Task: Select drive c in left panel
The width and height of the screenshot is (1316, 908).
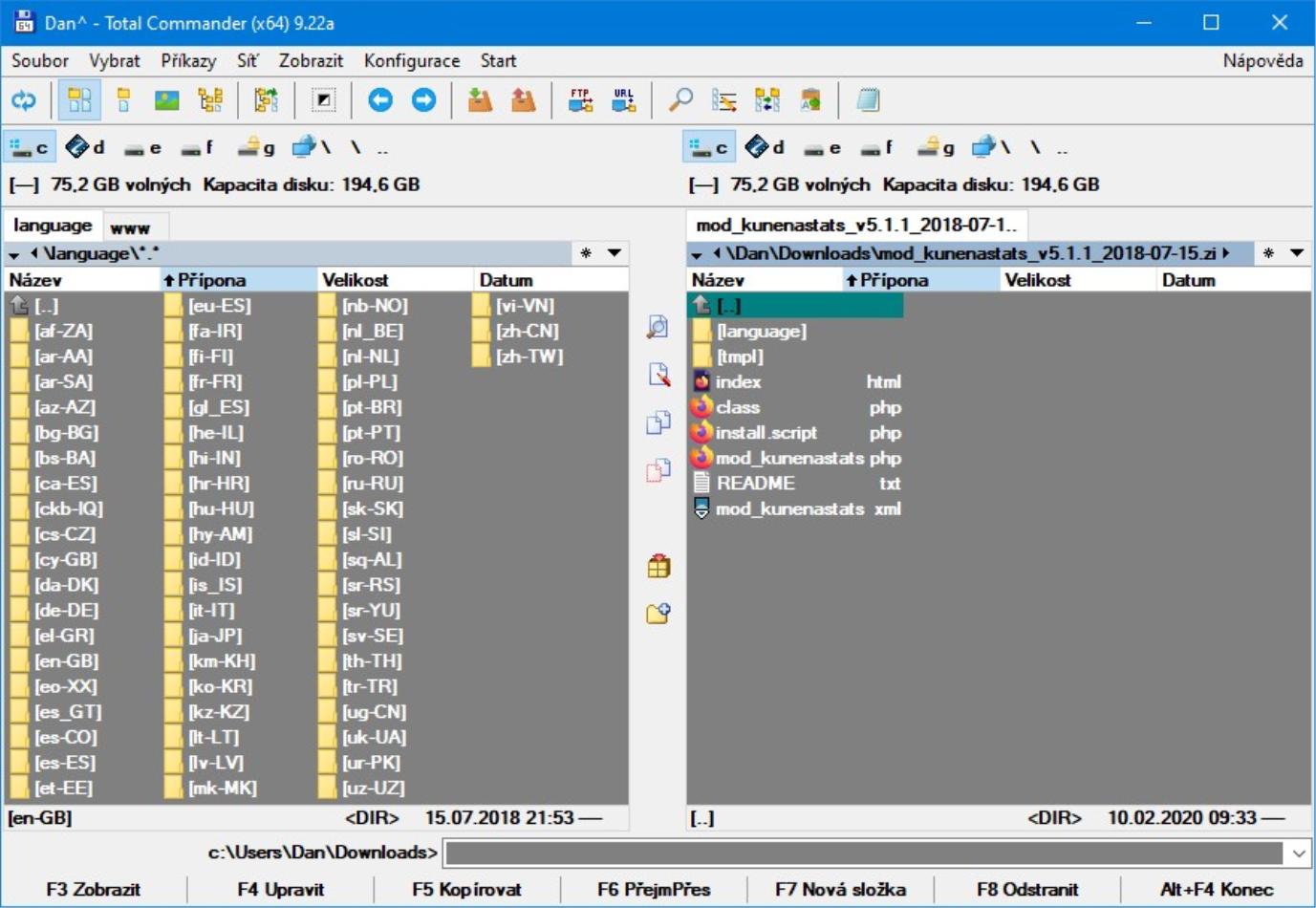Action: click(30, 147)
